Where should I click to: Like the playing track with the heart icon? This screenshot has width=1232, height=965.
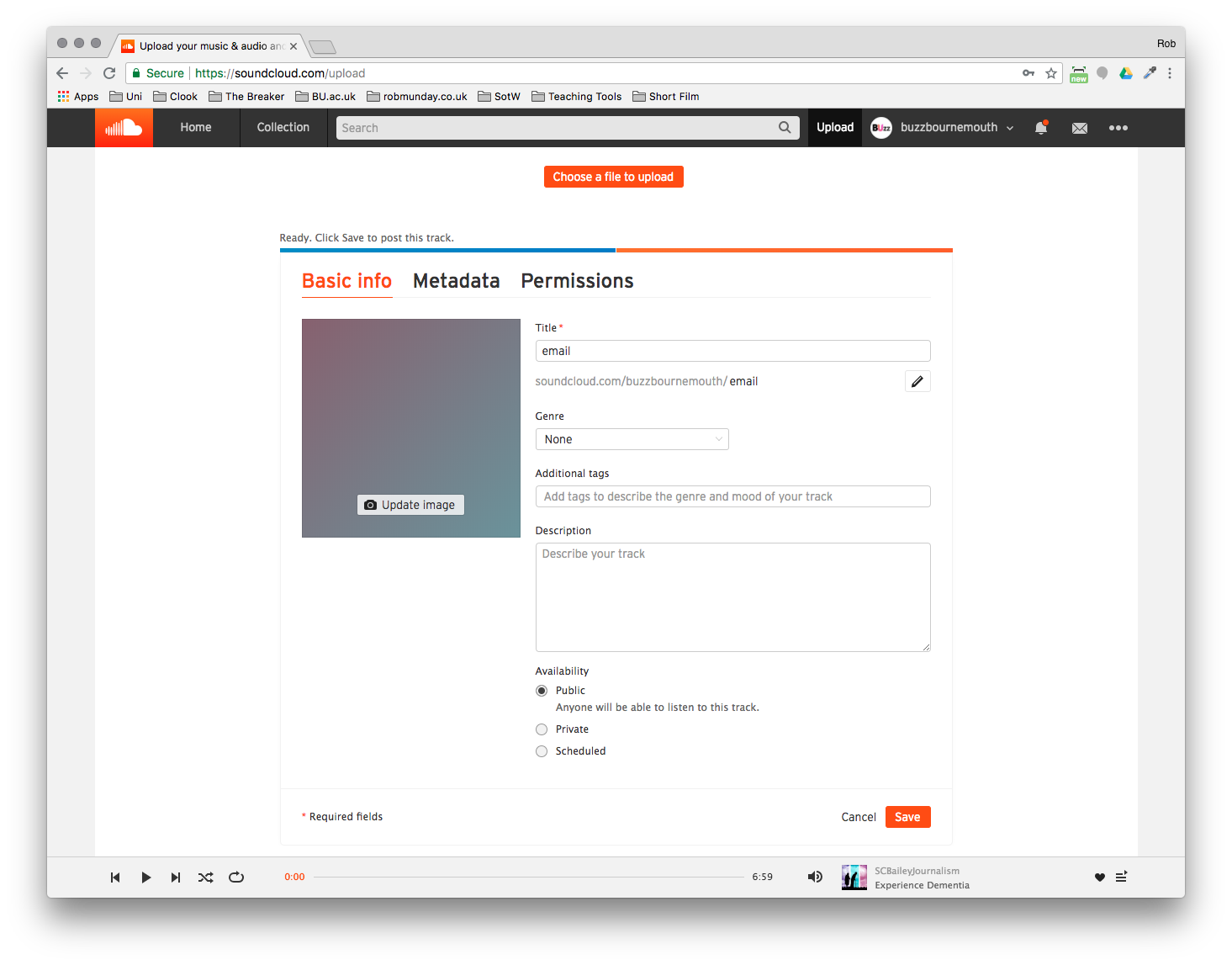coord(1099,878)
